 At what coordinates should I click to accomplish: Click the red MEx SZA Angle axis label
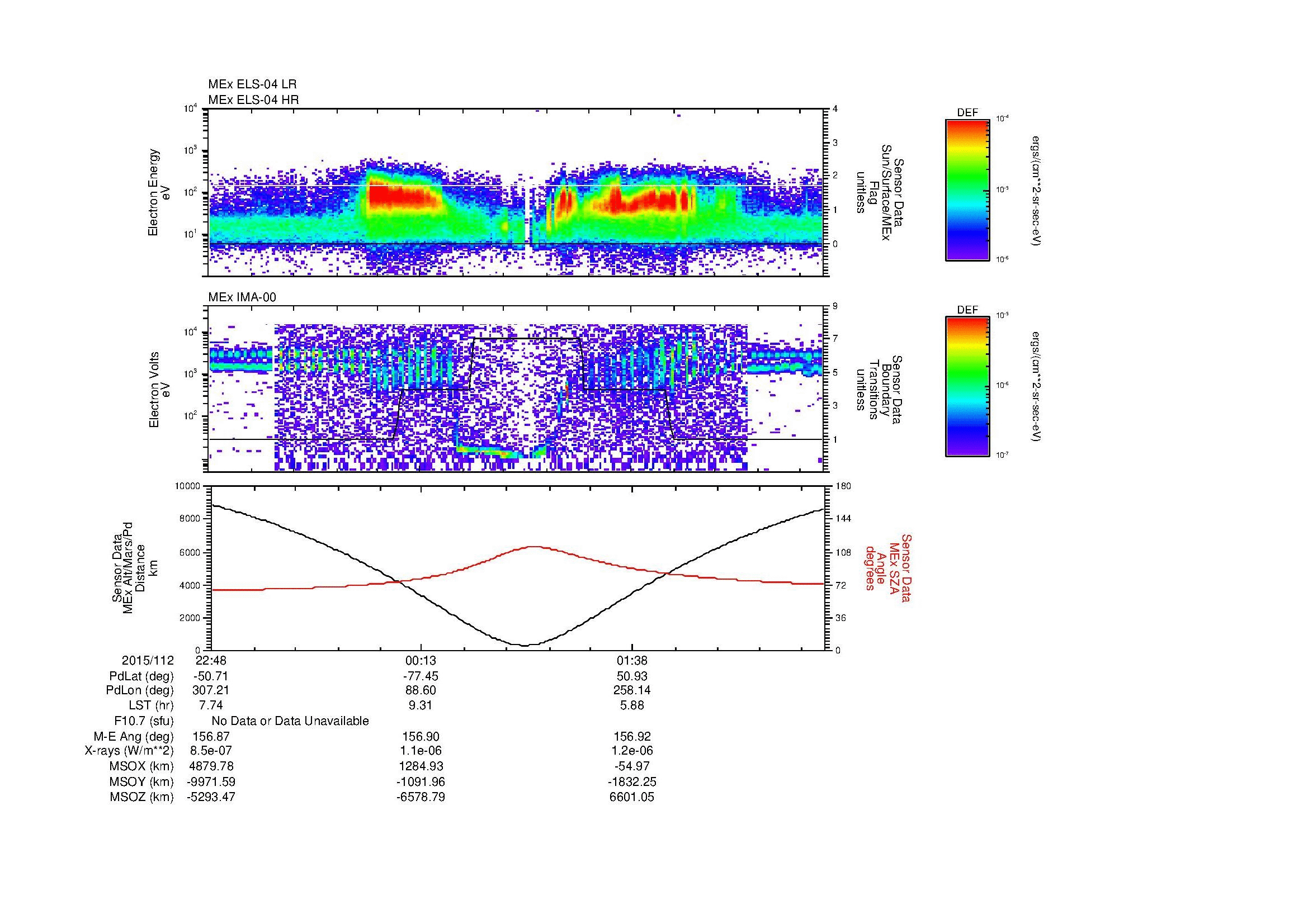click(x=889, y=567)
